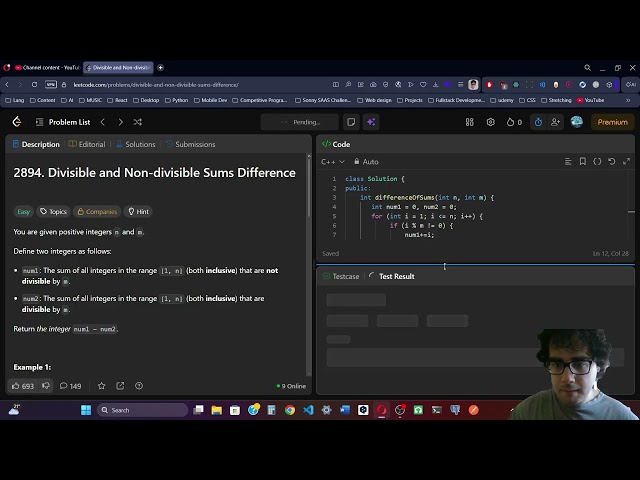Click the LeetCode logo icon
Image resolution: width=640 pixels, height=480 pixels.
pyautogui.click(x=17, y=122)
